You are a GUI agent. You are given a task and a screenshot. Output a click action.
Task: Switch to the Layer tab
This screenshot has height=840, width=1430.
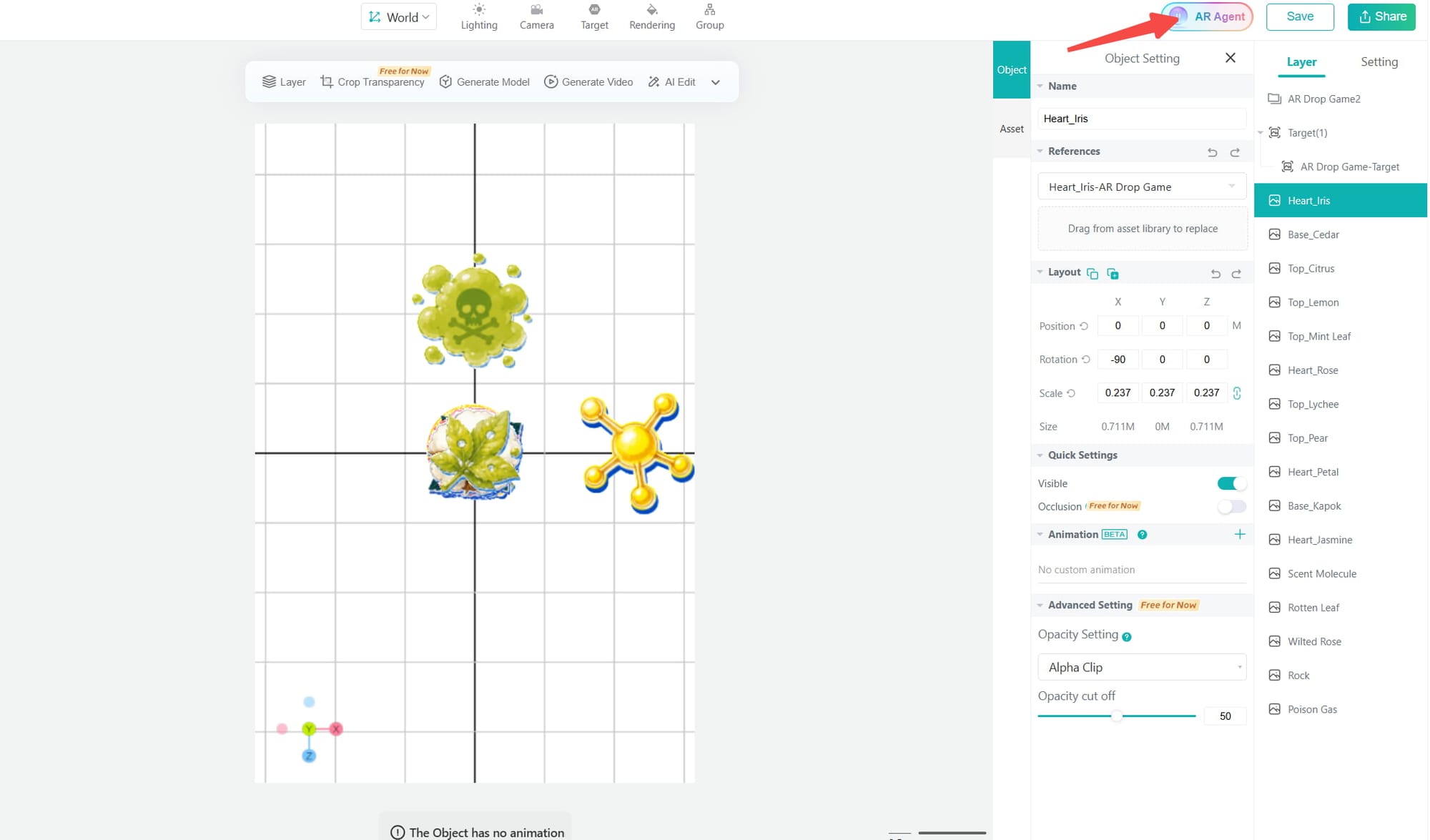[1301, 62]
